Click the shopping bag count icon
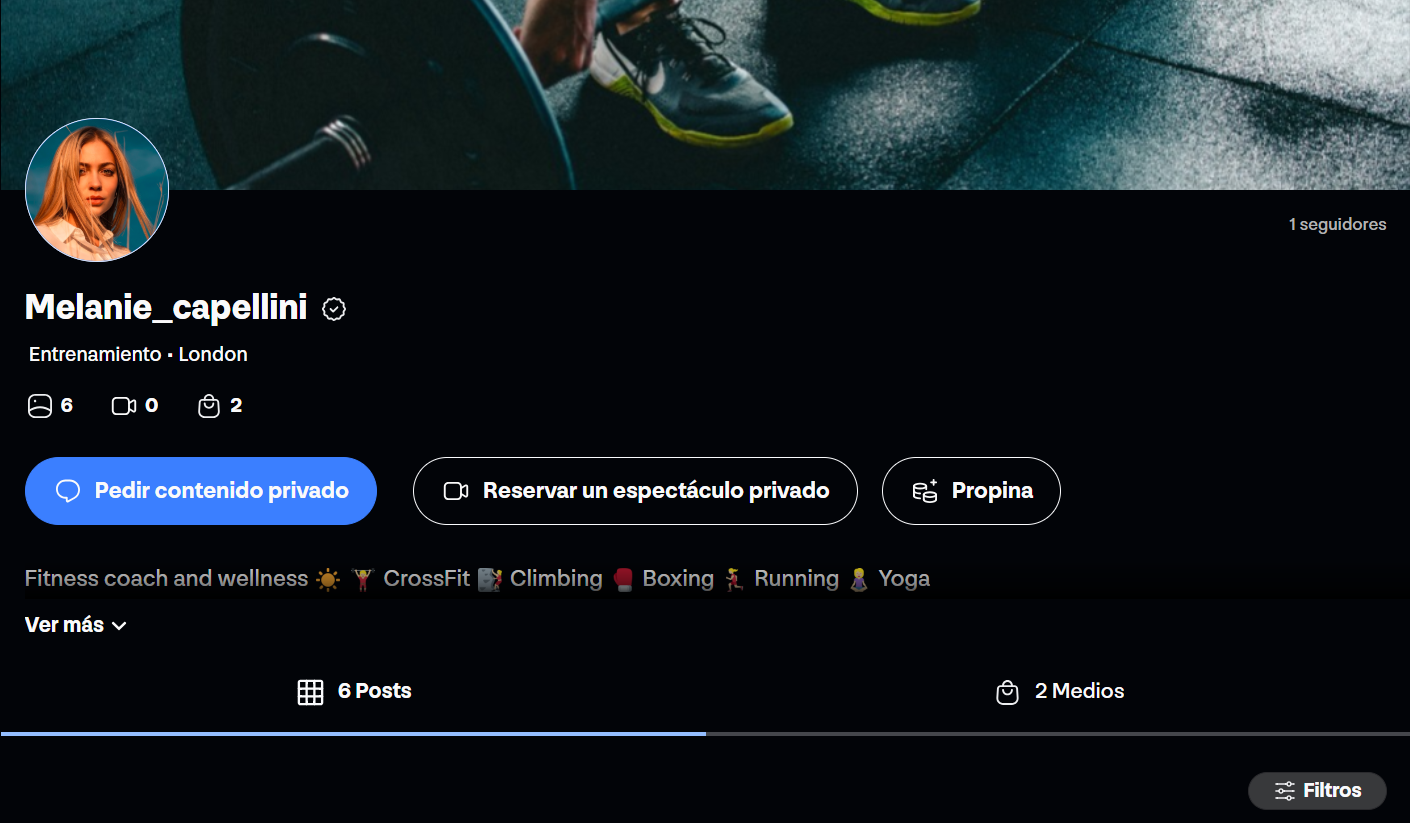 pos(208,406)
